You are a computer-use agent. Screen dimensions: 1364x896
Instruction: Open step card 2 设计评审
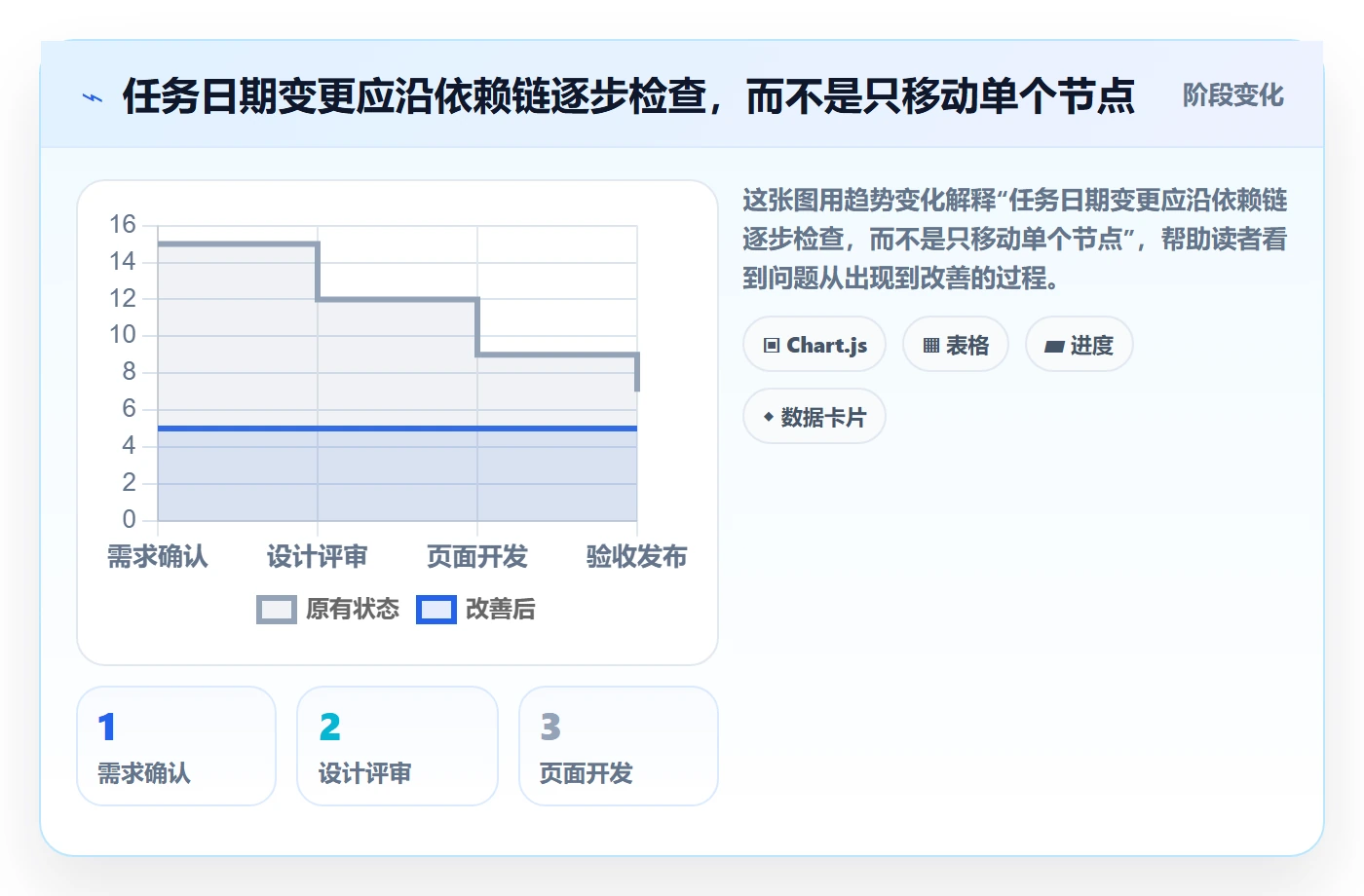pyautogui.click(x=398, y=746)
